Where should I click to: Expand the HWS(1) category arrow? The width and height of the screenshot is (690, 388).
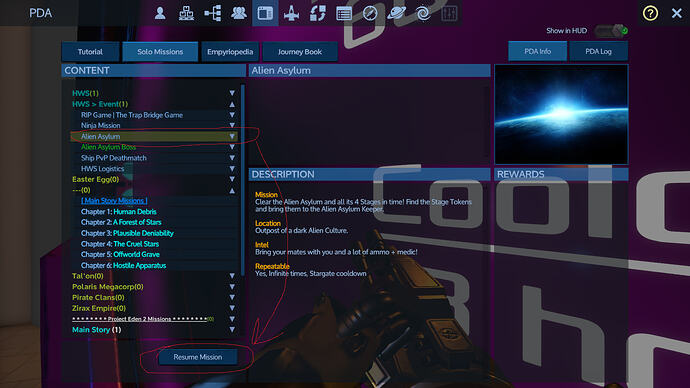pos(232,93)
